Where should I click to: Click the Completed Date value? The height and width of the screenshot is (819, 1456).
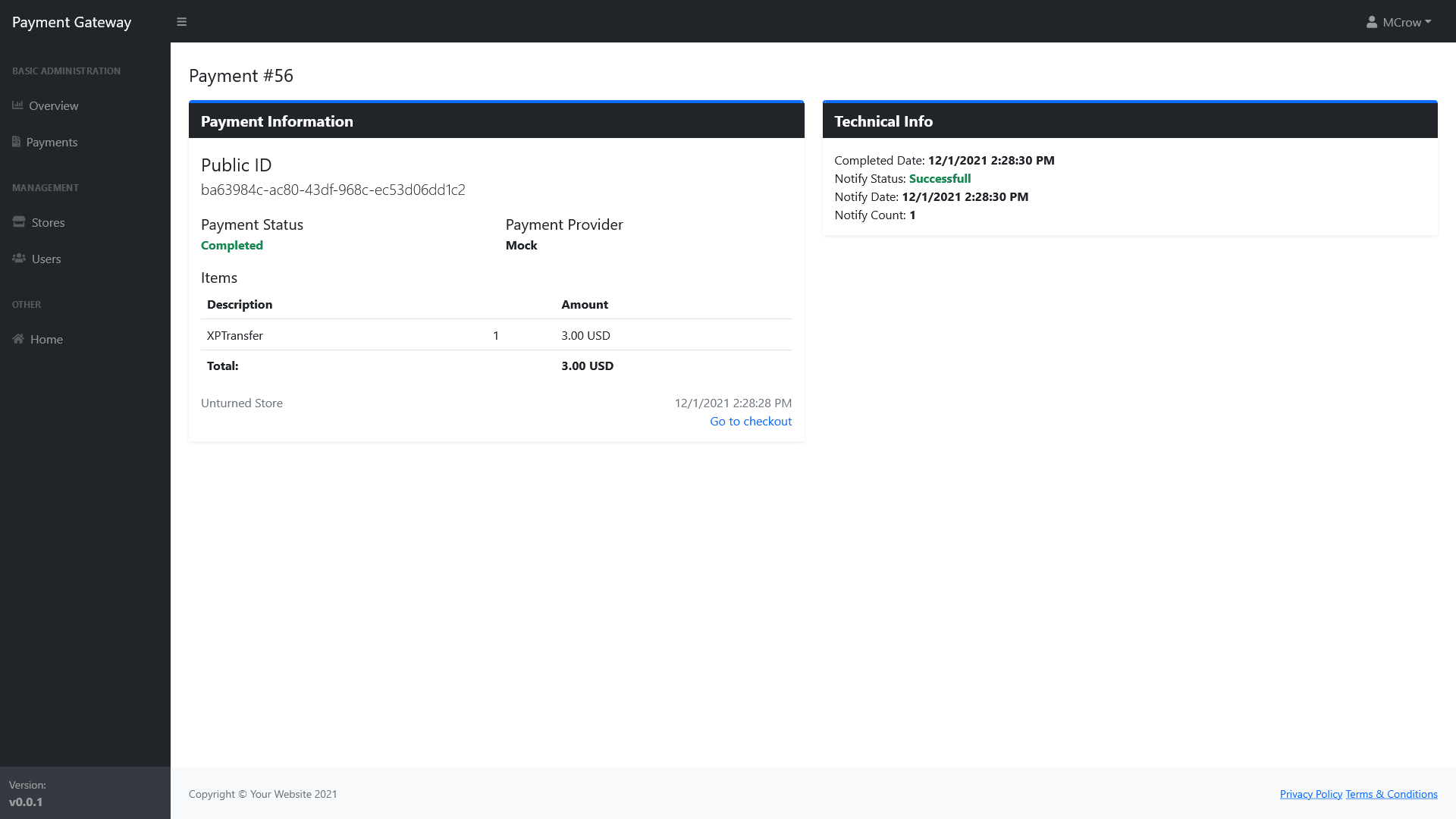[x=991, y=161]
